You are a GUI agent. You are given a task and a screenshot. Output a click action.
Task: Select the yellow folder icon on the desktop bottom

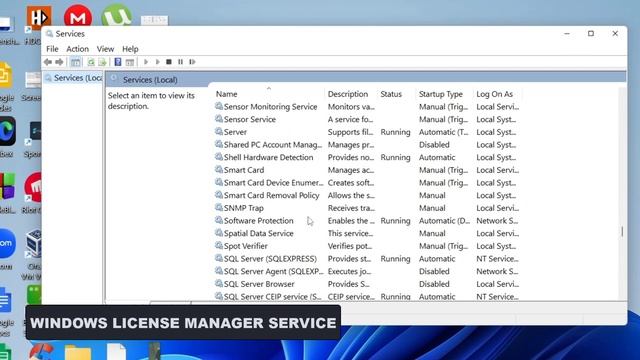(78, 352)
